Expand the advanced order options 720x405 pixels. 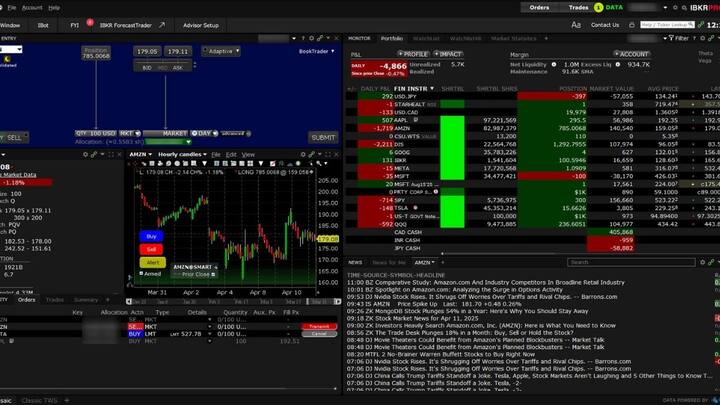coord(236,134)
